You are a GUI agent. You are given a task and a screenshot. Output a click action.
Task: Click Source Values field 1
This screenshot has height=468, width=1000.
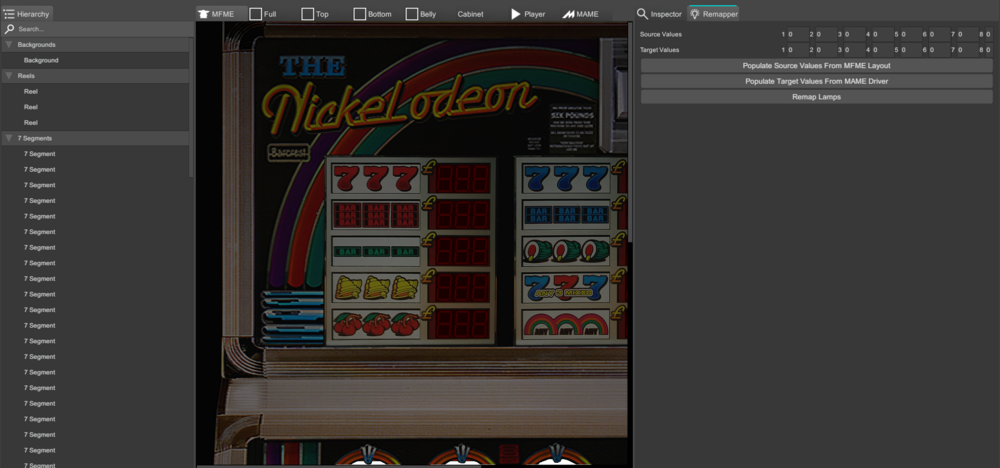coord(798,34)
